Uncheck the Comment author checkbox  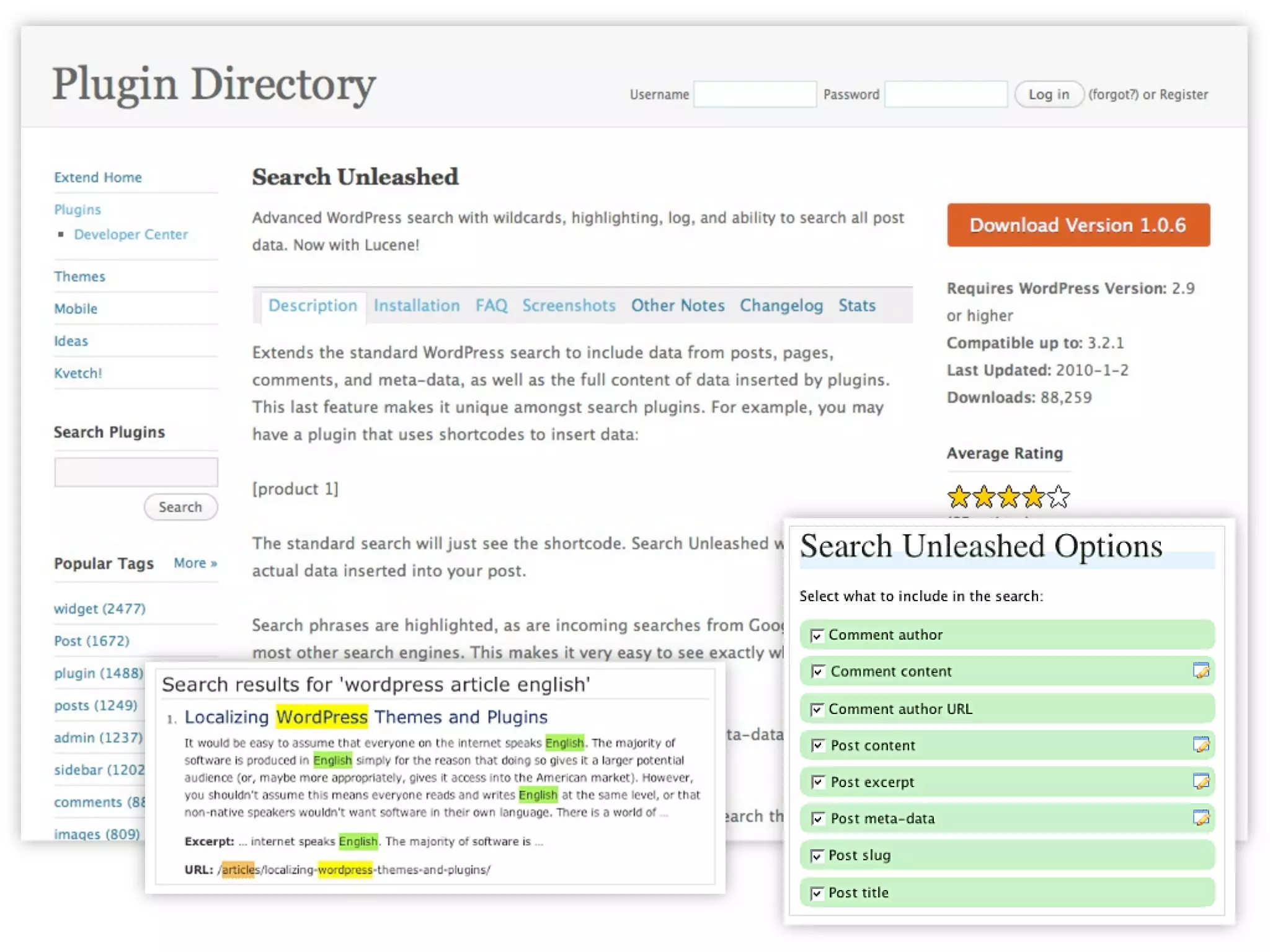817,635
